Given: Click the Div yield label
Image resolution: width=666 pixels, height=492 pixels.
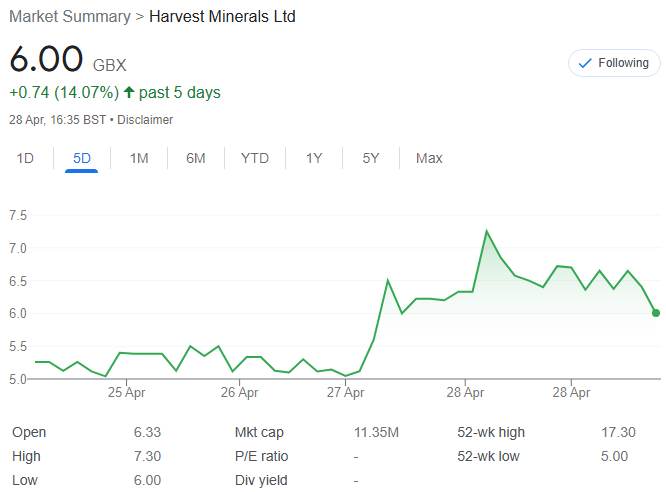Looking at the screenshot, I should tap(261, 480).
